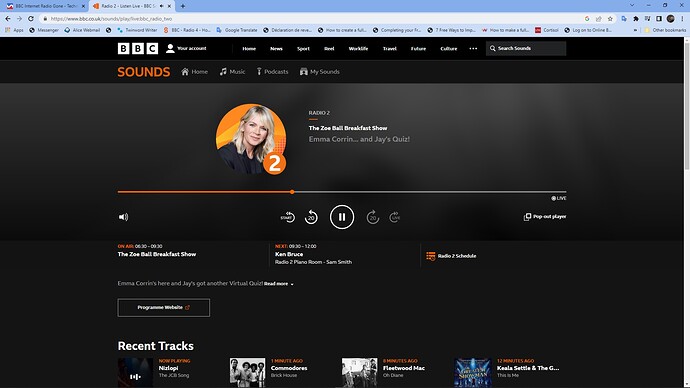Select Worklife in top navigation
Viewport: 690px width, 388px height.
click(358, 49)
